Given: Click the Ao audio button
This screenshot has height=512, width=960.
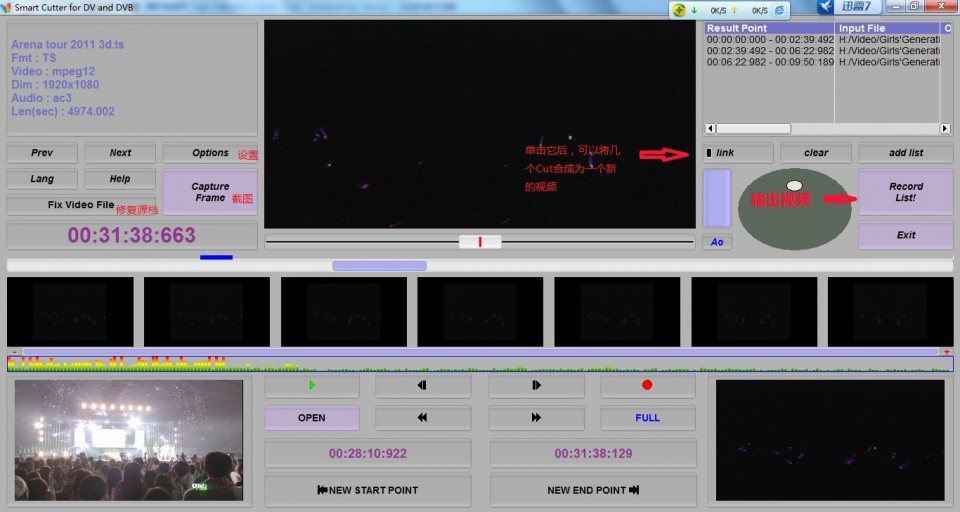Looking at the screenshot, I should 717,242.
